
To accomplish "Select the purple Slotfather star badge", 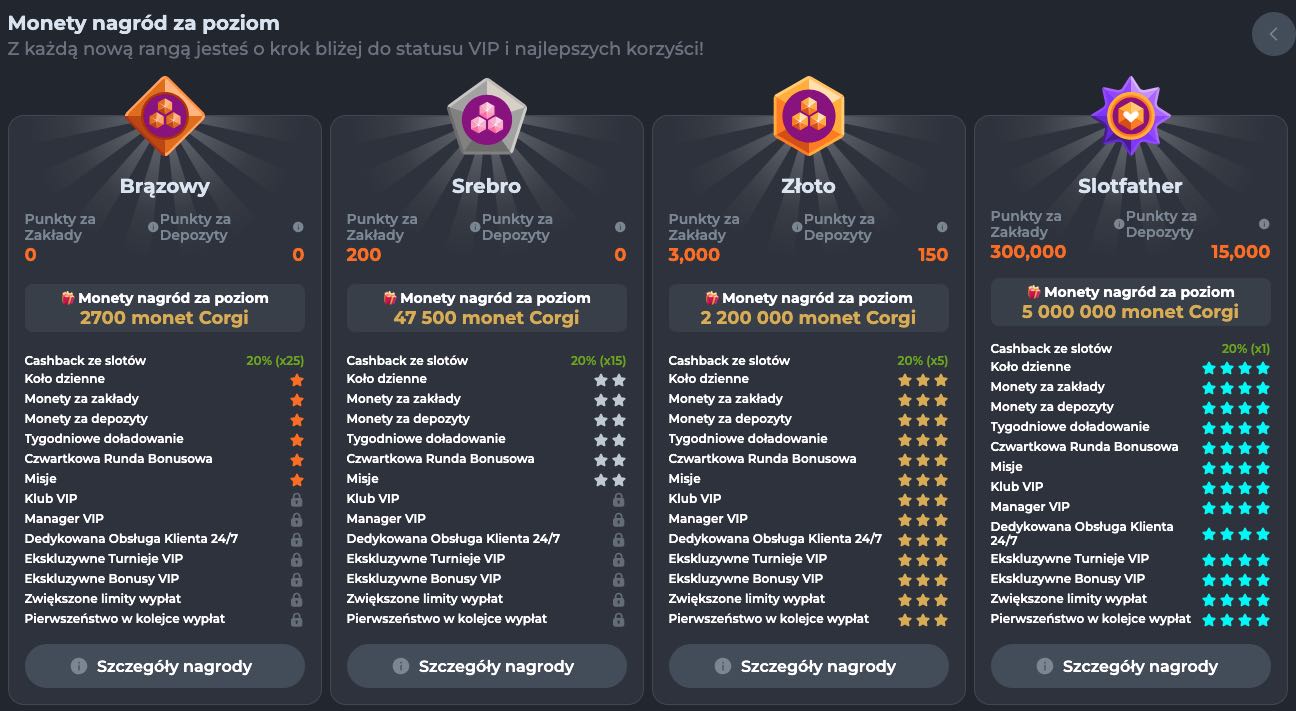I will click(1130, 115).
